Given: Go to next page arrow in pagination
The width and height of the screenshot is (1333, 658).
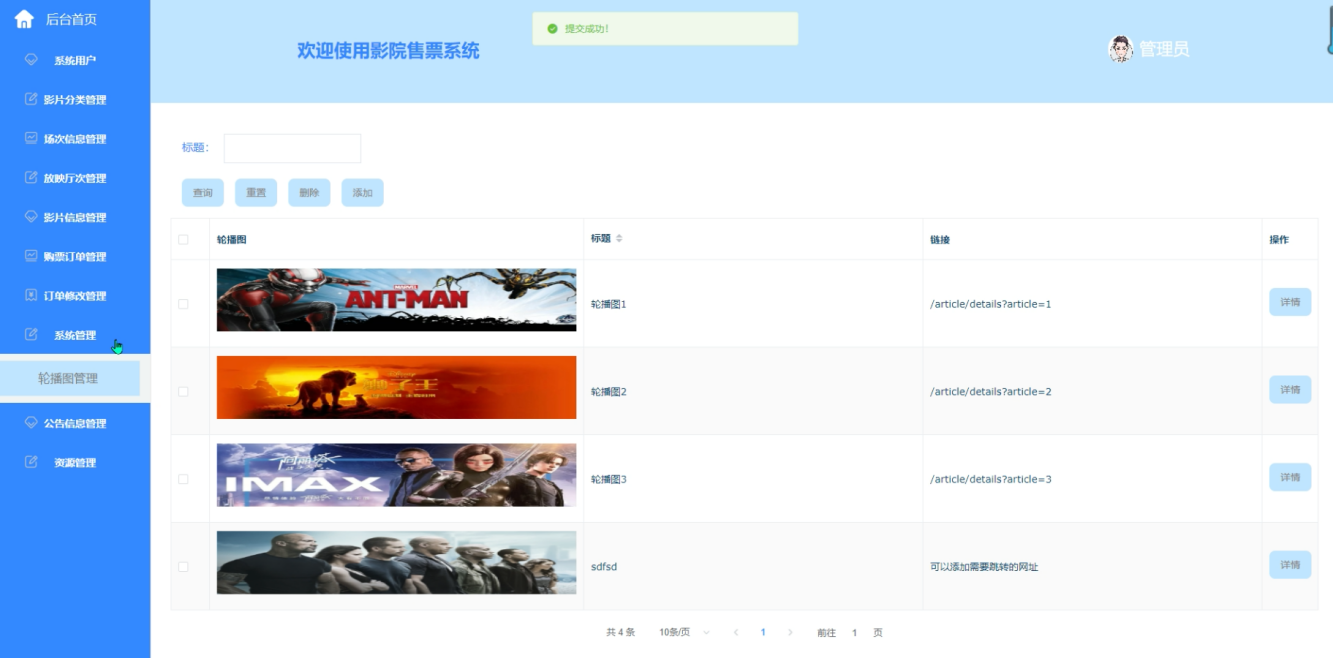Looking at the screenshot, I should [790, 632].
